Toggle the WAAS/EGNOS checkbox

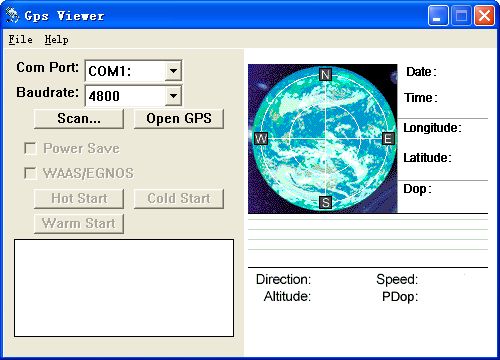tap(30, 173)
